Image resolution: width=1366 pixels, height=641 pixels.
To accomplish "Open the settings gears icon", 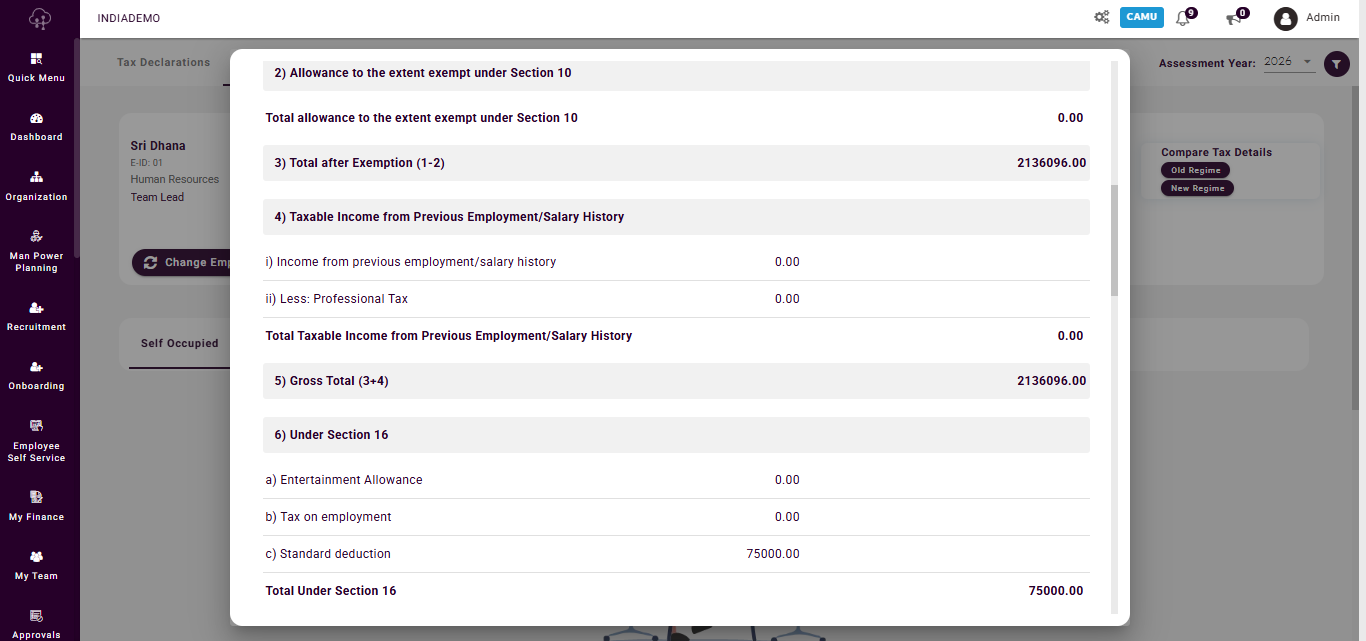I will click(x=1101, y=18).
